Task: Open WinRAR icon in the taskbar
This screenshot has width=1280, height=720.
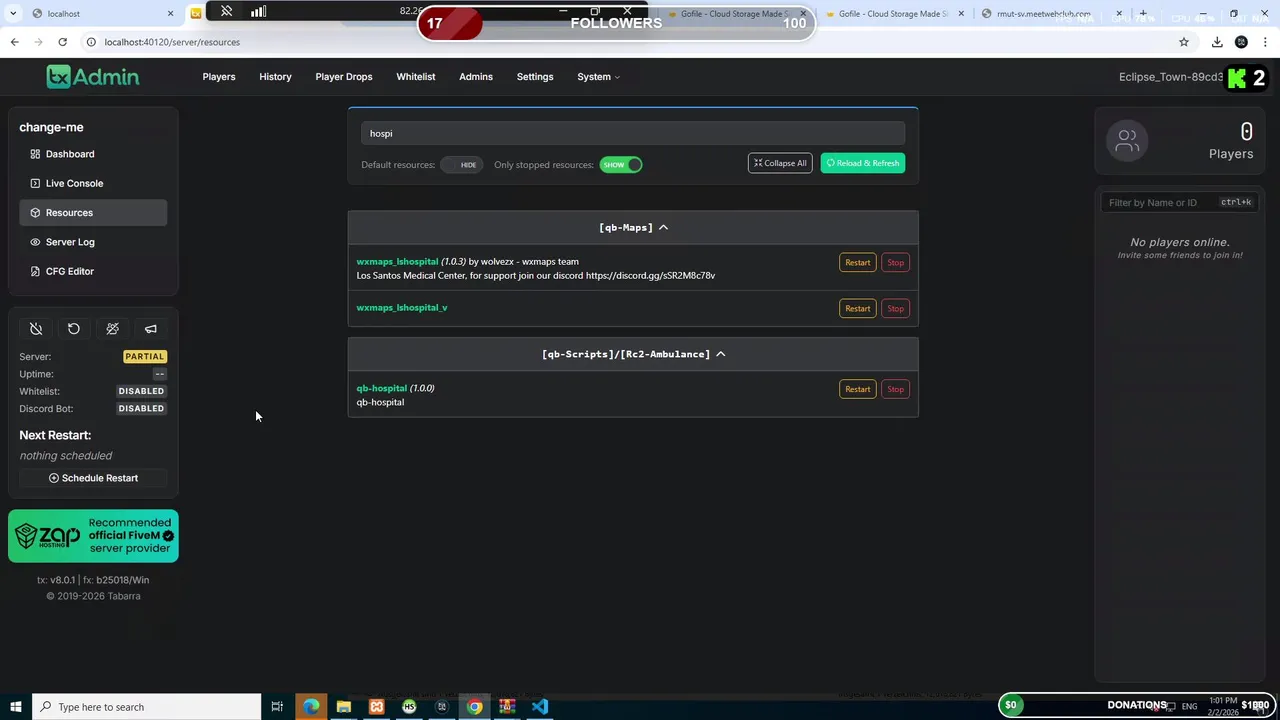Action: [x=507, y=706]
